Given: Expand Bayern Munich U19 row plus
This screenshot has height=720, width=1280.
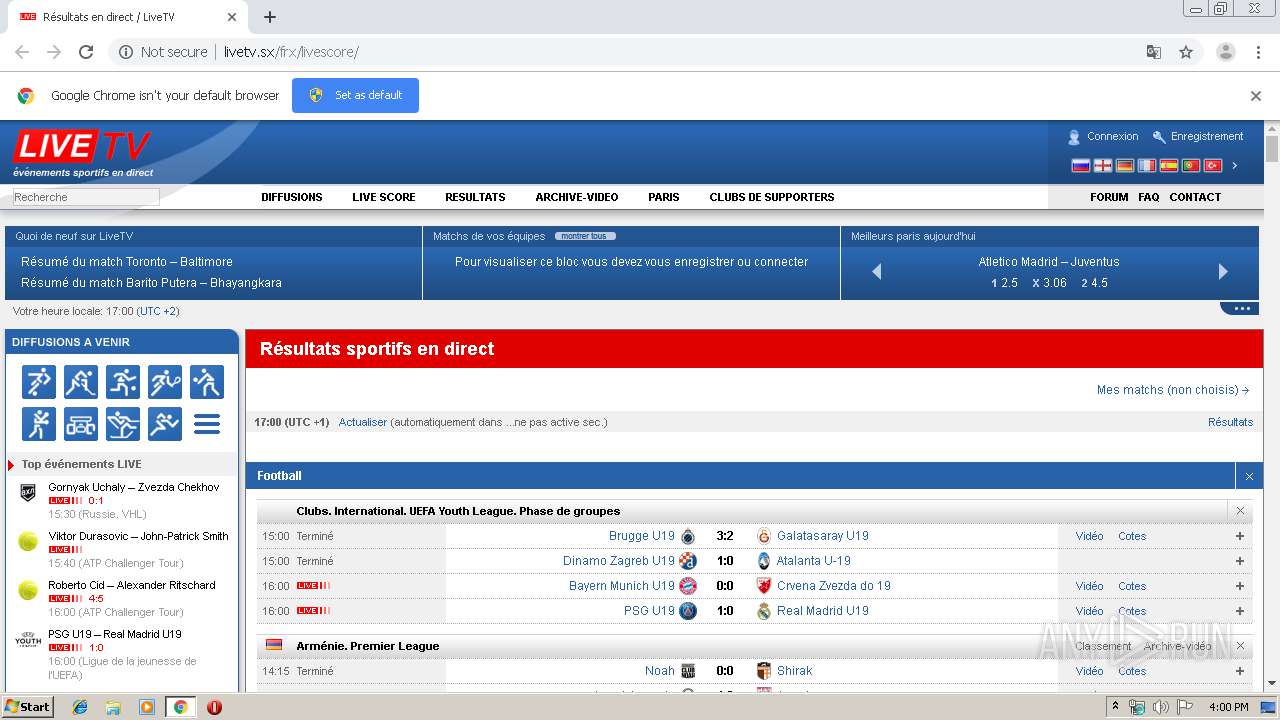Looking at the screenshot, I should coord(1240,586).
